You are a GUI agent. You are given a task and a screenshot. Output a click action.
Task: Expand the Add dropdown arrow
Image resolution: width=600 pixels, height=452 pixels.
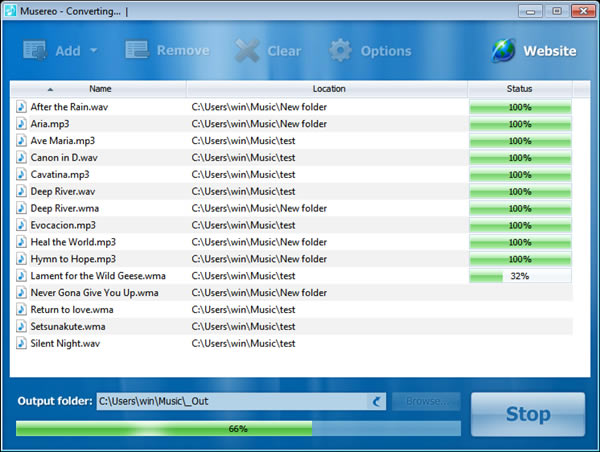(94, 52)
